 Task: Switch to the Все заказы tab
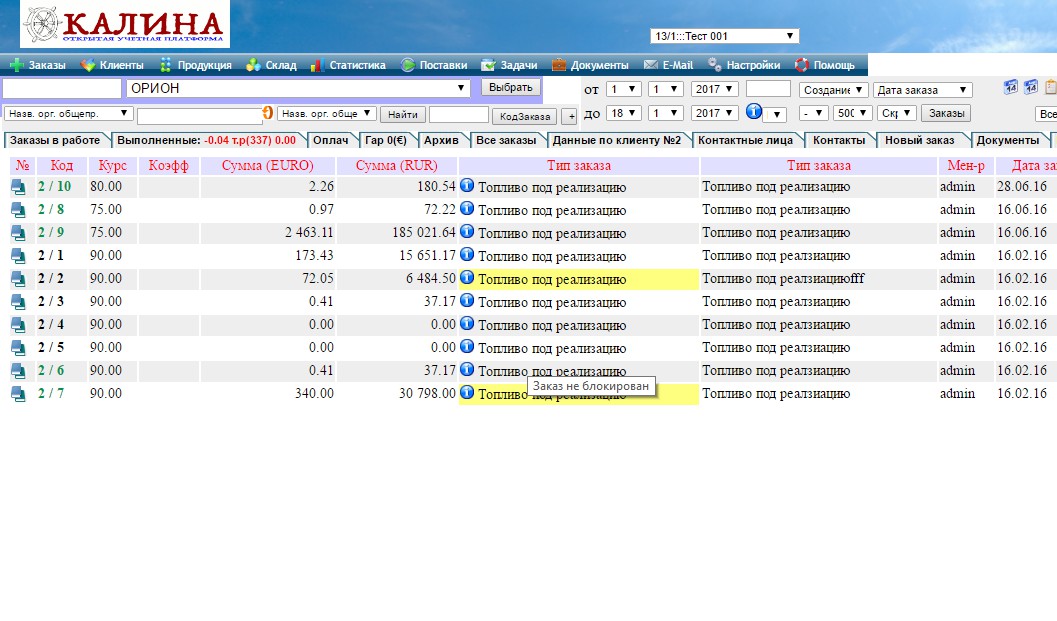[x=506, y=140]
